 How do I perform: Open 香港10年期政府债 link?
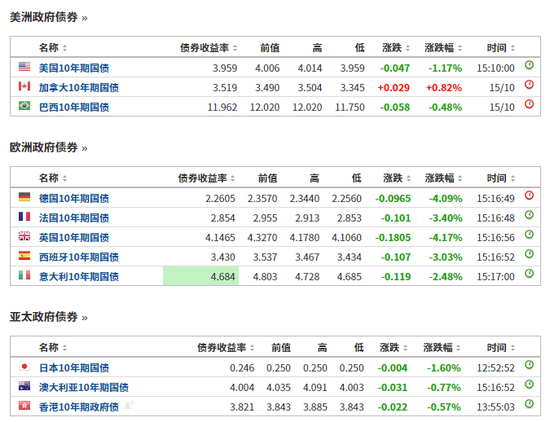pos(79,407)
